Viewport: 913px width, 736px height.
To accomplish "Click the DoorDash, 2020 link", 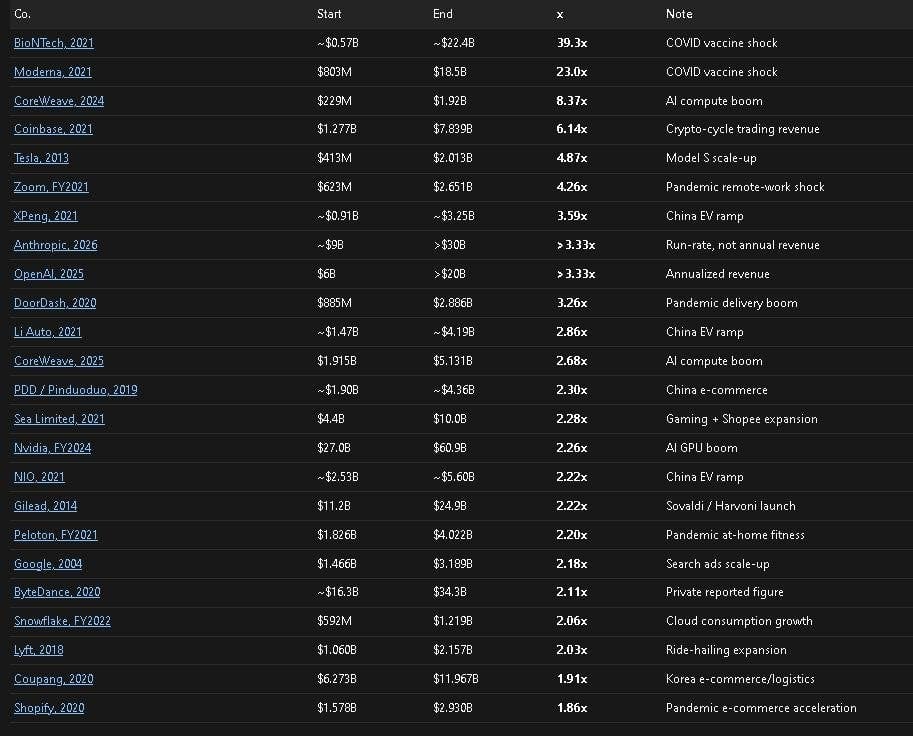I will [x=55, y=303].
